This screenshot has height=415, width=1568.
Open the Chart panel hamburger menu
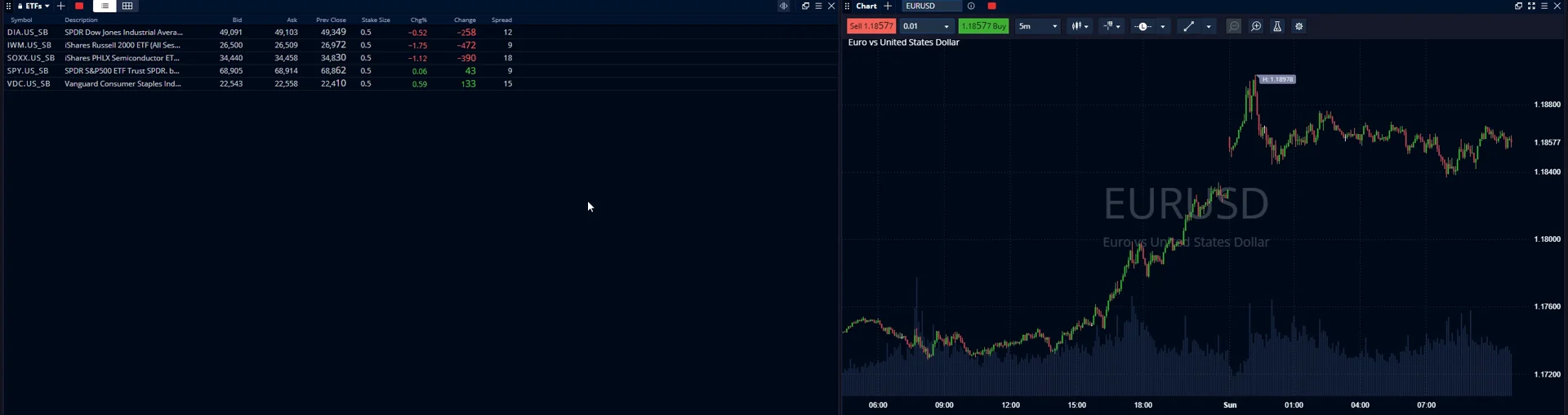pyautogui.click(x=1543, y=6)
